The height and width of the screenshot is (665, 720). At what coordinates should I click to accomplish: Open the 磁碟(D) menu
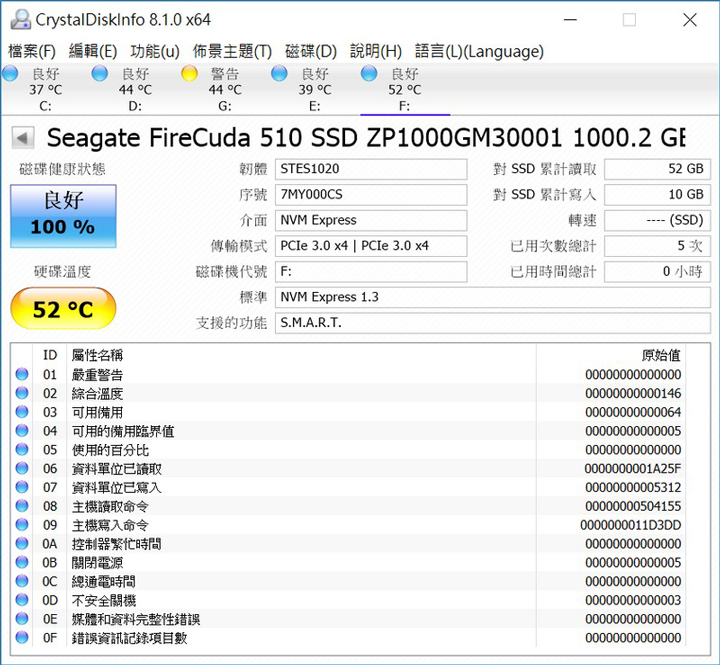(311, 51)
